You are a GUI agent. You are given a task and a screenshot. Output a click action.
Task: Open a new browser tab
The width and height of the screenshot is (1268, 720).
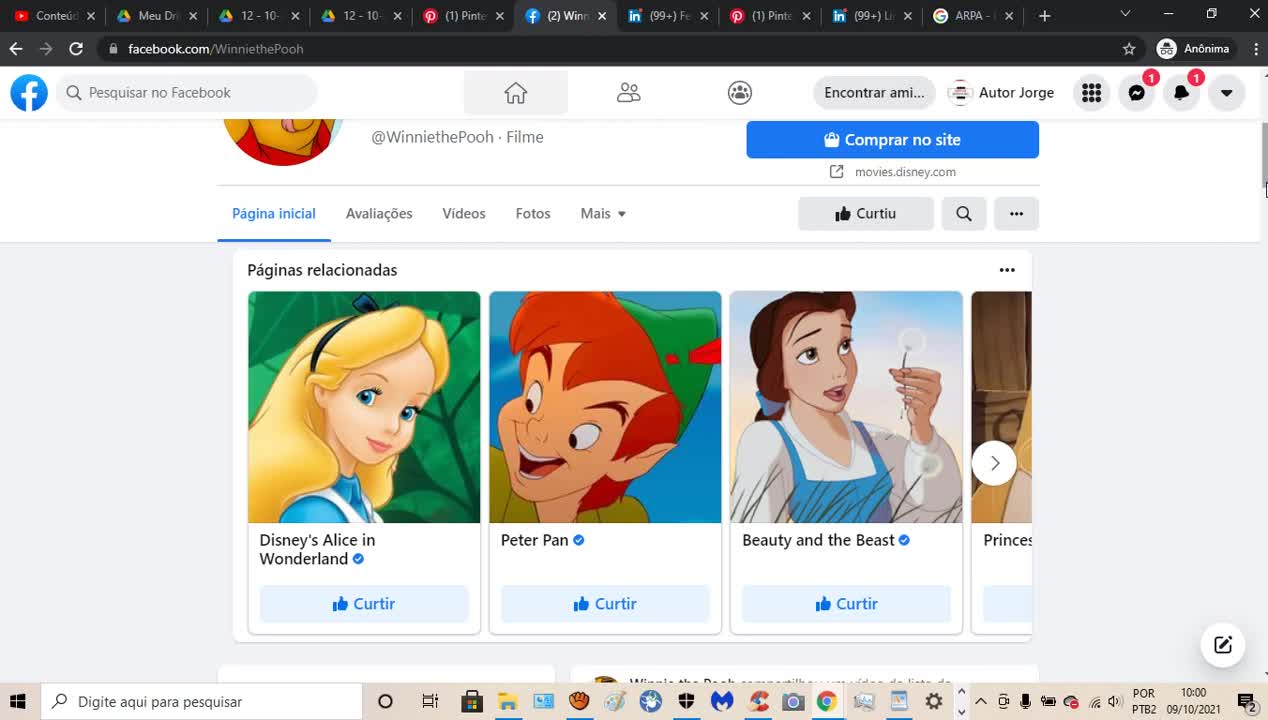pos(1044,16)
